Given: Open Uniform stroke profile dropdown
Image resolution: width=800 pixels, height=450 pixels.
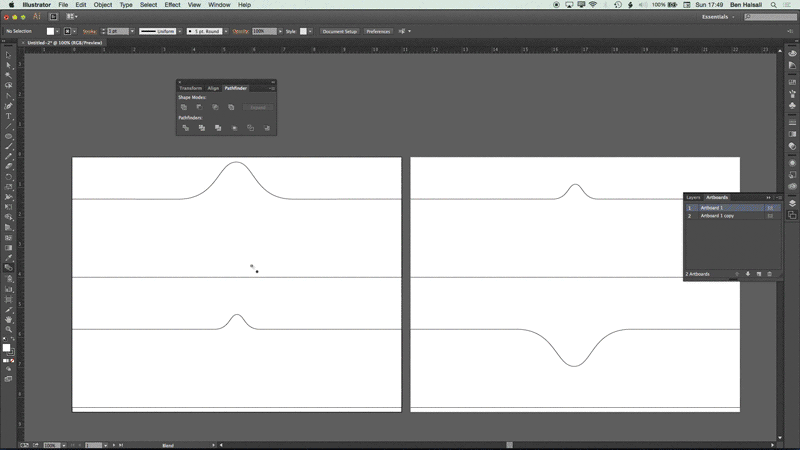Looking at the screenshot, I should point(180,31).
